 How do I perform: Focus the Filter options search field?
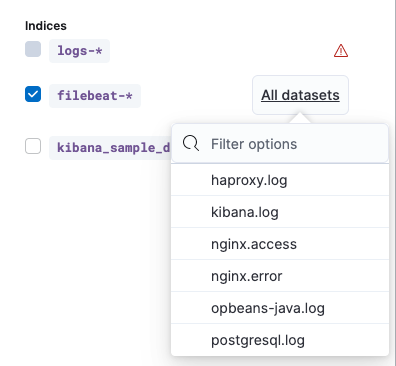tap(280, 144)
